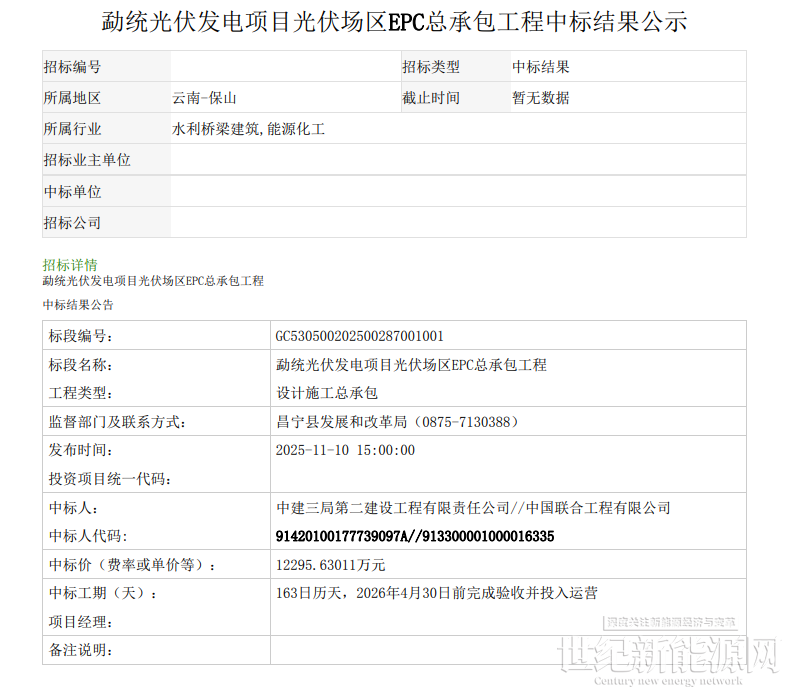
Task: Click the 水利桥梁建筑,能源化工 industry value
Action: (x=248, y=129)
